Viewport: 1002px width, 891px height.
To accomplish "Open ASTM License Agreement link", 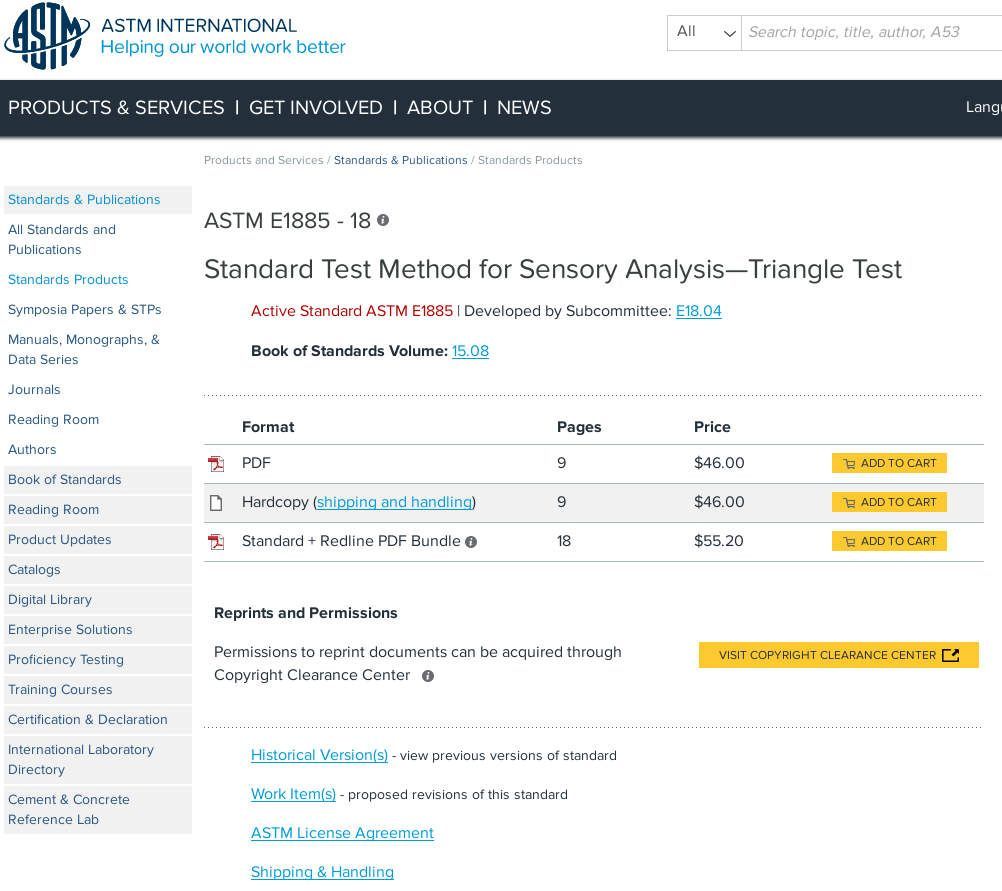I will [342, 833].
